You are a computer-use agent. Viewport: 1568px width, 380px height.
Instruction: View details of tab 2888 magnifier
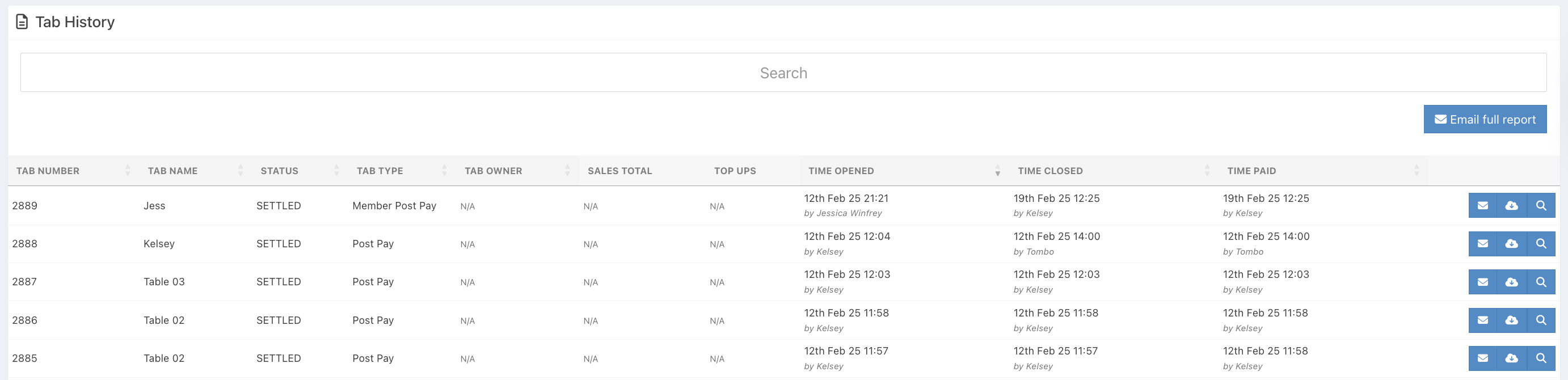1541,243
